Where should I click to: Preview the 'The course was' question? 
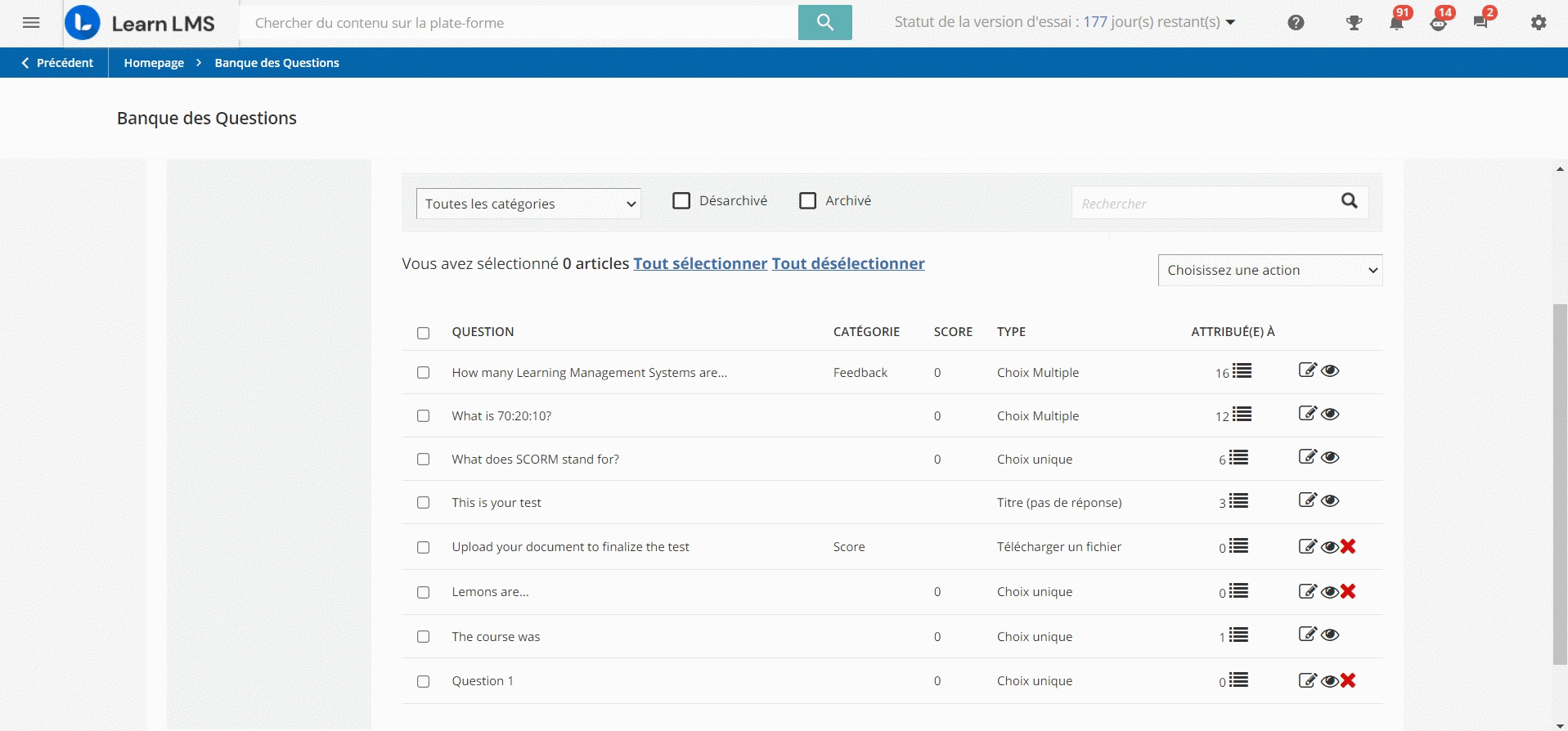[1330, 635]
